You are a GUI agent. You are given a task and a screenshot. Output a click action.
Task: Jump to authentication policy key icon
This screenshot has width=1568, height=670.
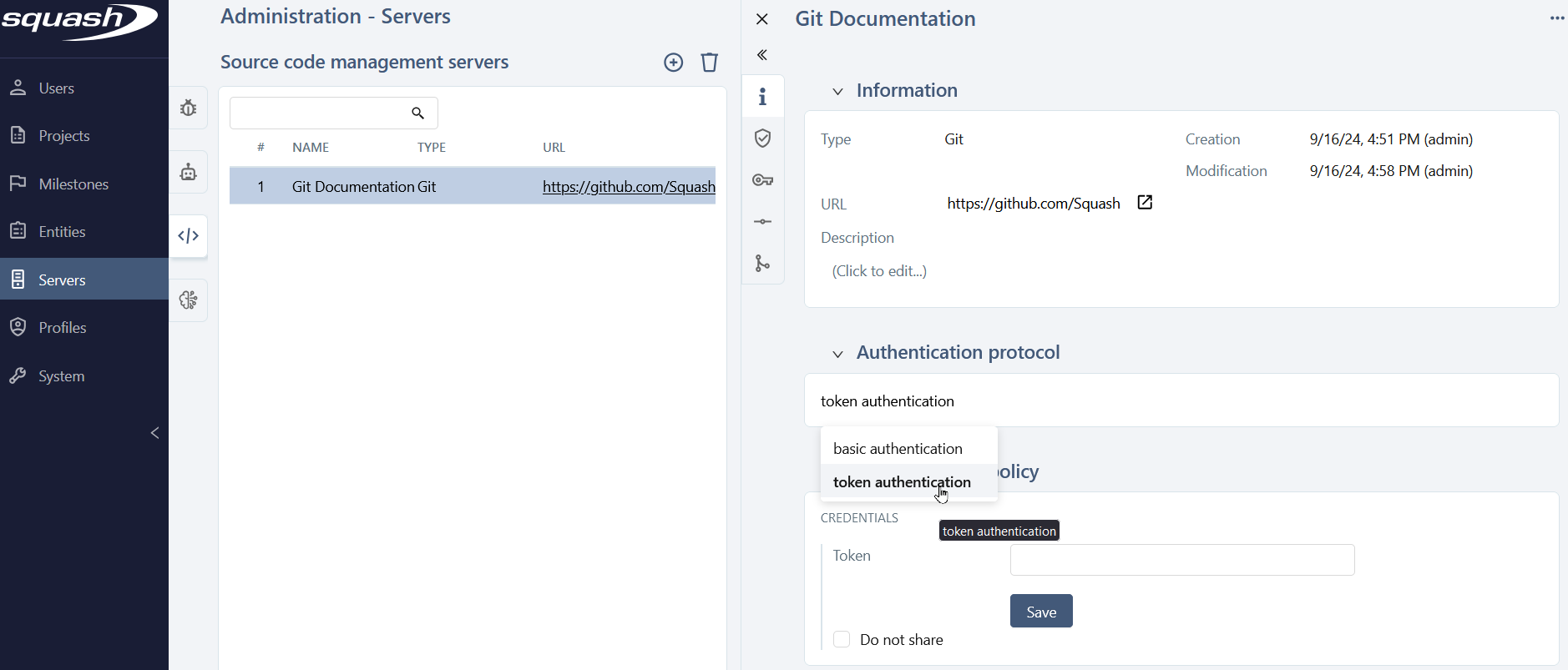click(x=762, y=180)
